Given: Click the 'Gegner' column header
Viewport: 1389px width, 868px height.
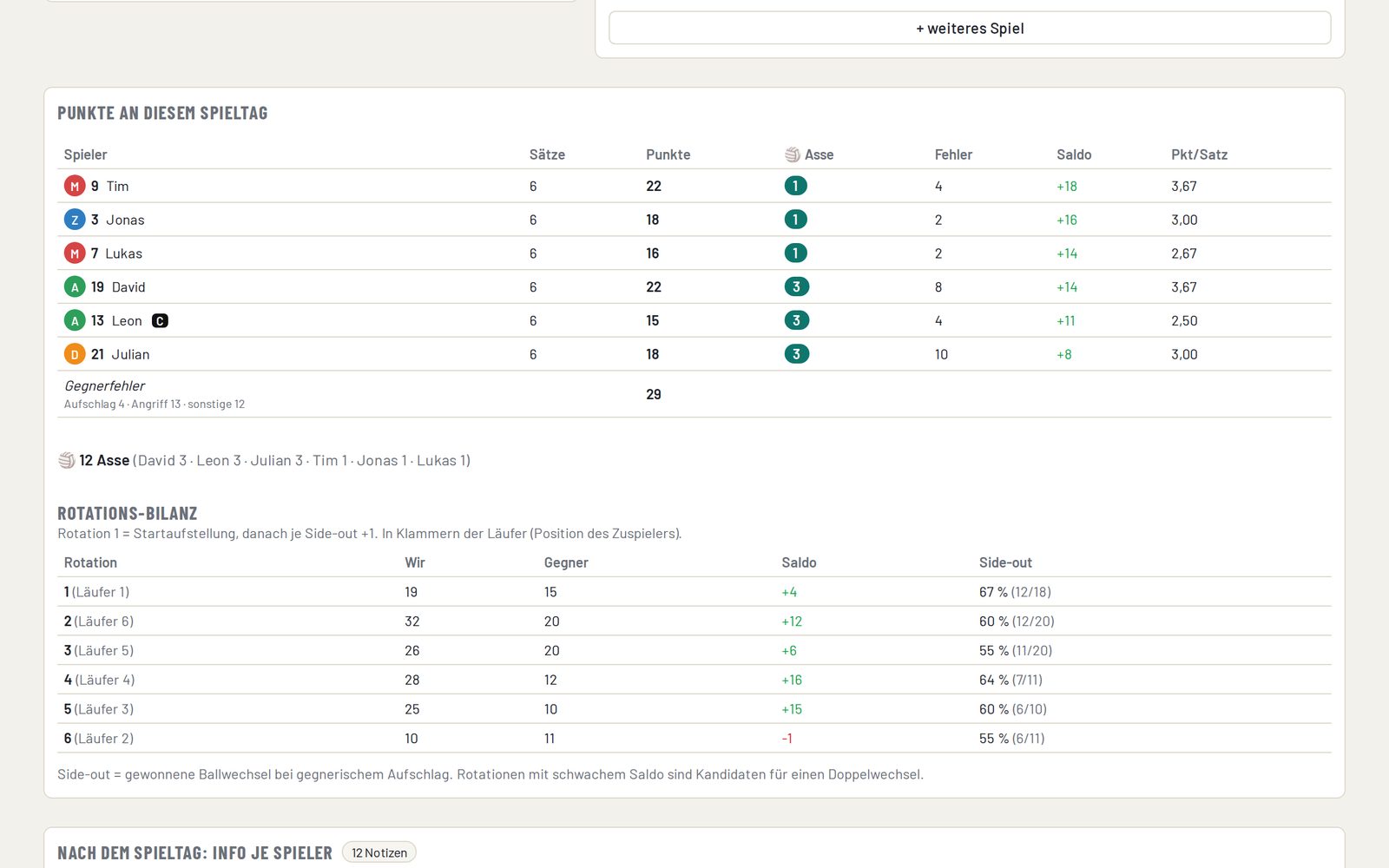Looking at the screenshot, I should (x=566, y=562).
